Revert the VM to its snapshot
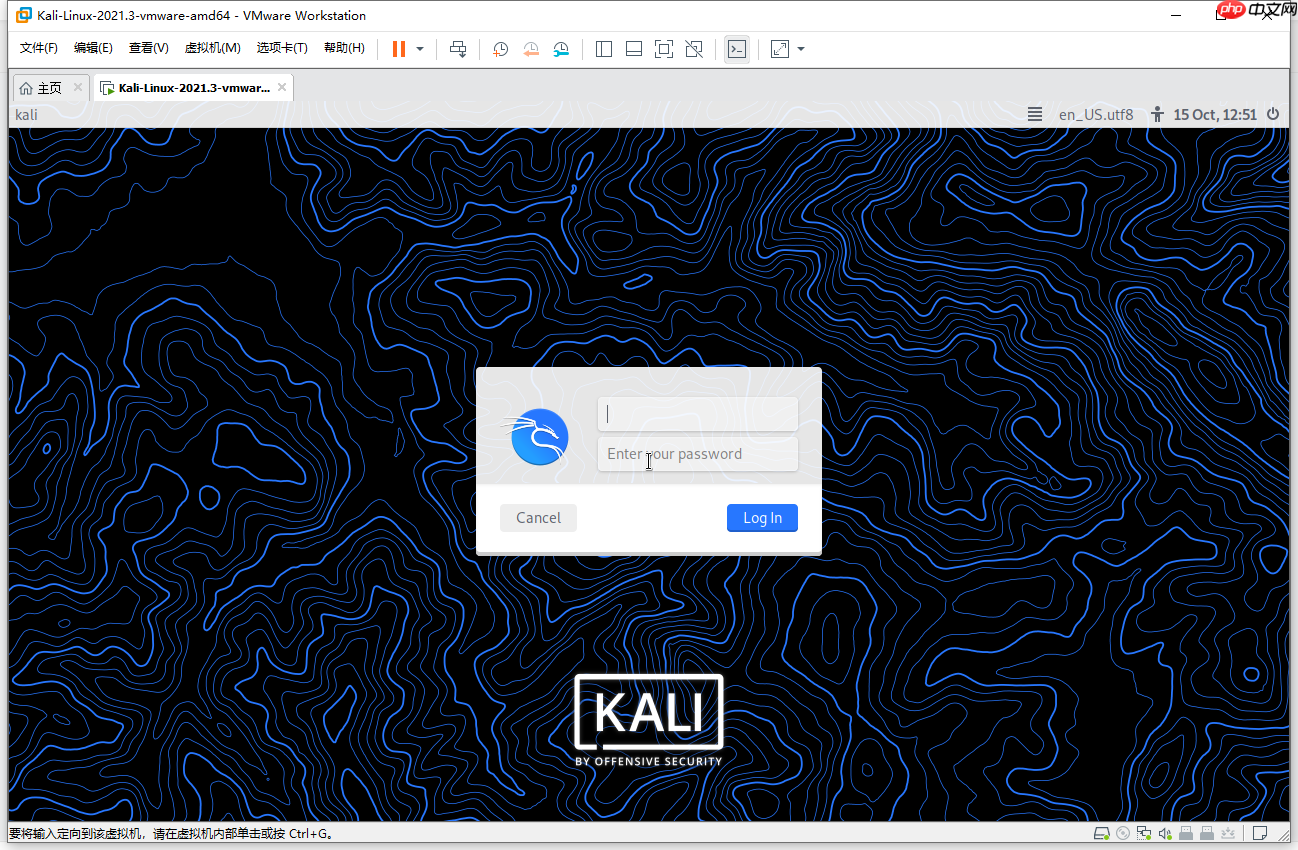 (x=530, y=48)
